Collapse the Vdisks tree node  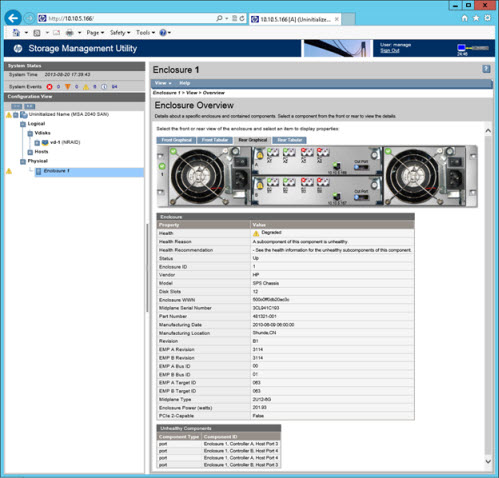(30, 133)
